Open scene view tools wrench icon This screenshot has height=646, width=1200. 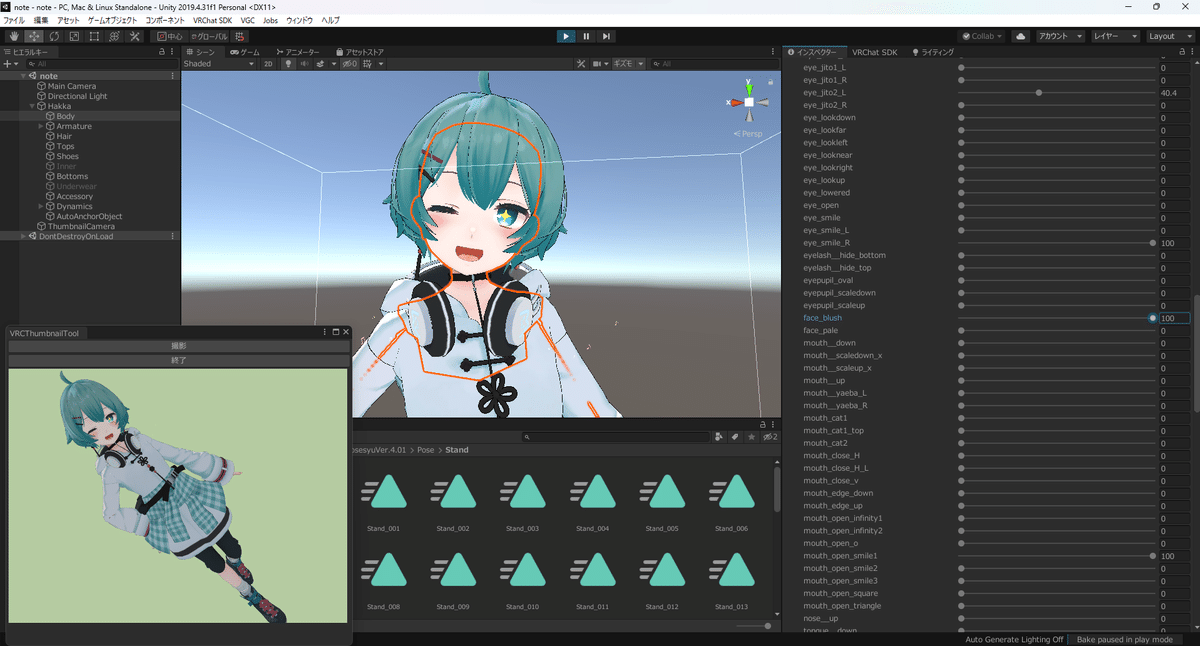[580, 64]
